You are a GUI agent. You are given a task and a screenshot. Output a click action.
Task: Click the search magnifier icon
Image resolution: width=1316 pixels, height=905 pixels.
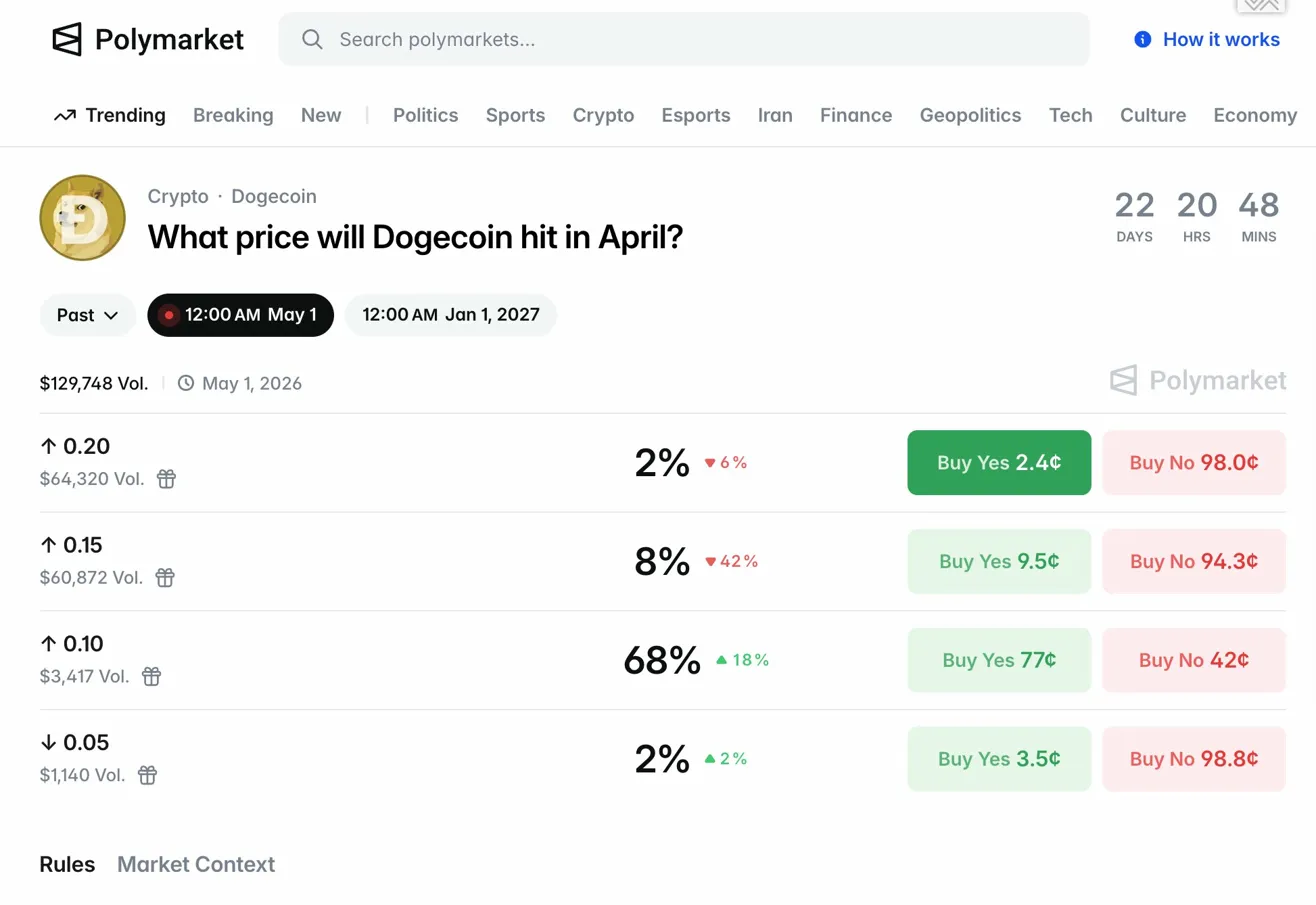pyautogui.click(x=312, y=39)
